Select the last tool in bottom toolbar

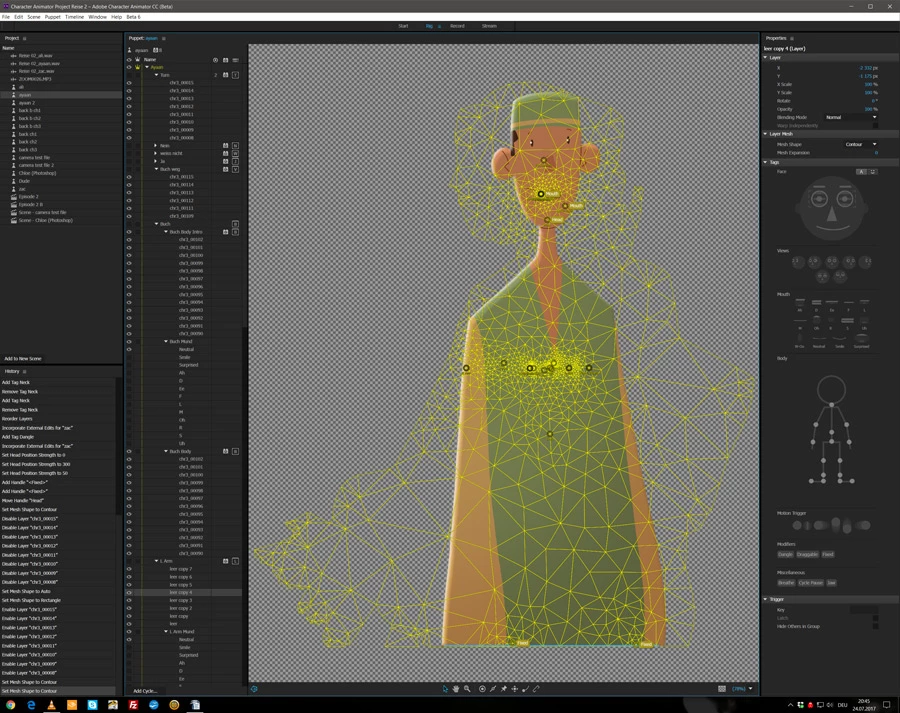[536, 689]
